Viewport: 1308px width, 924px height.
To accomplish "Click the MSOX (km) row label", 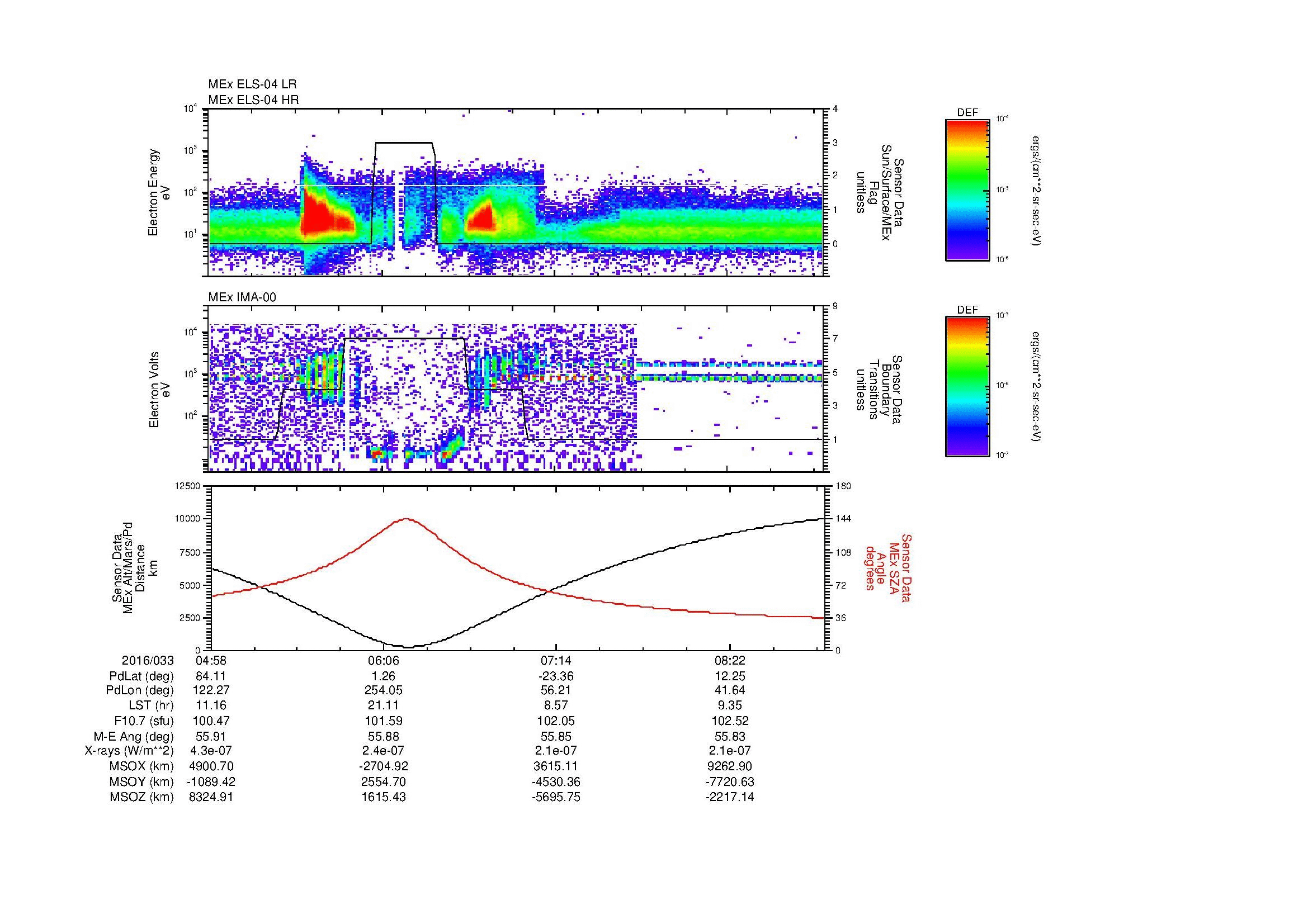I will [x=141, y=766].
